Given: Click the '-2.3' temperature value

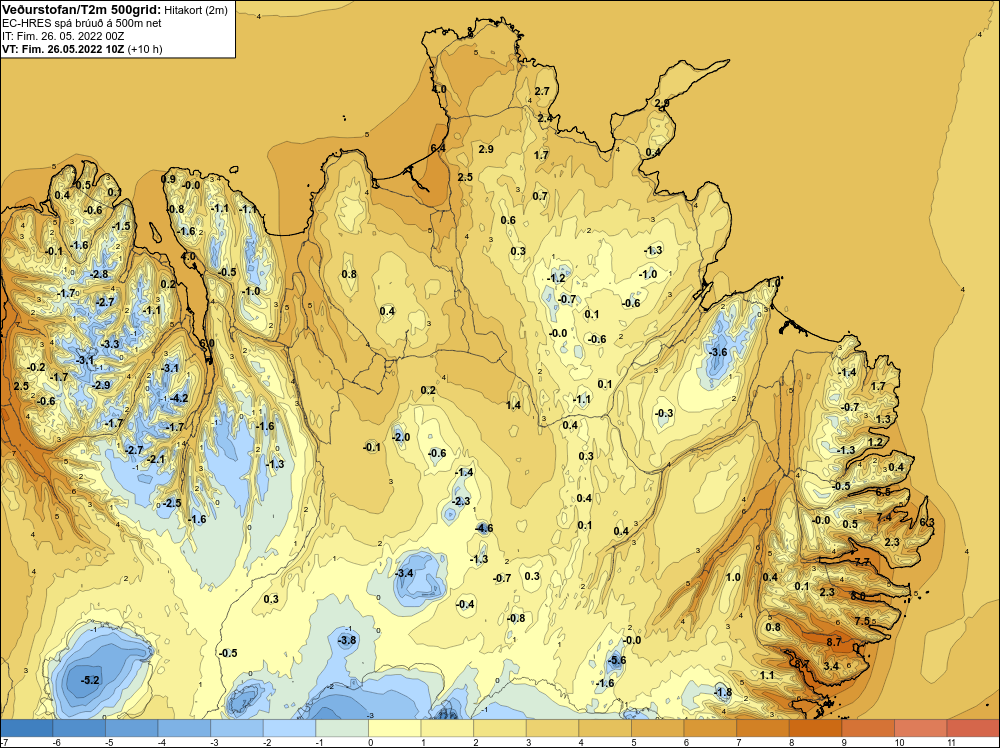Looking at the screenshot, I should 460,501.
